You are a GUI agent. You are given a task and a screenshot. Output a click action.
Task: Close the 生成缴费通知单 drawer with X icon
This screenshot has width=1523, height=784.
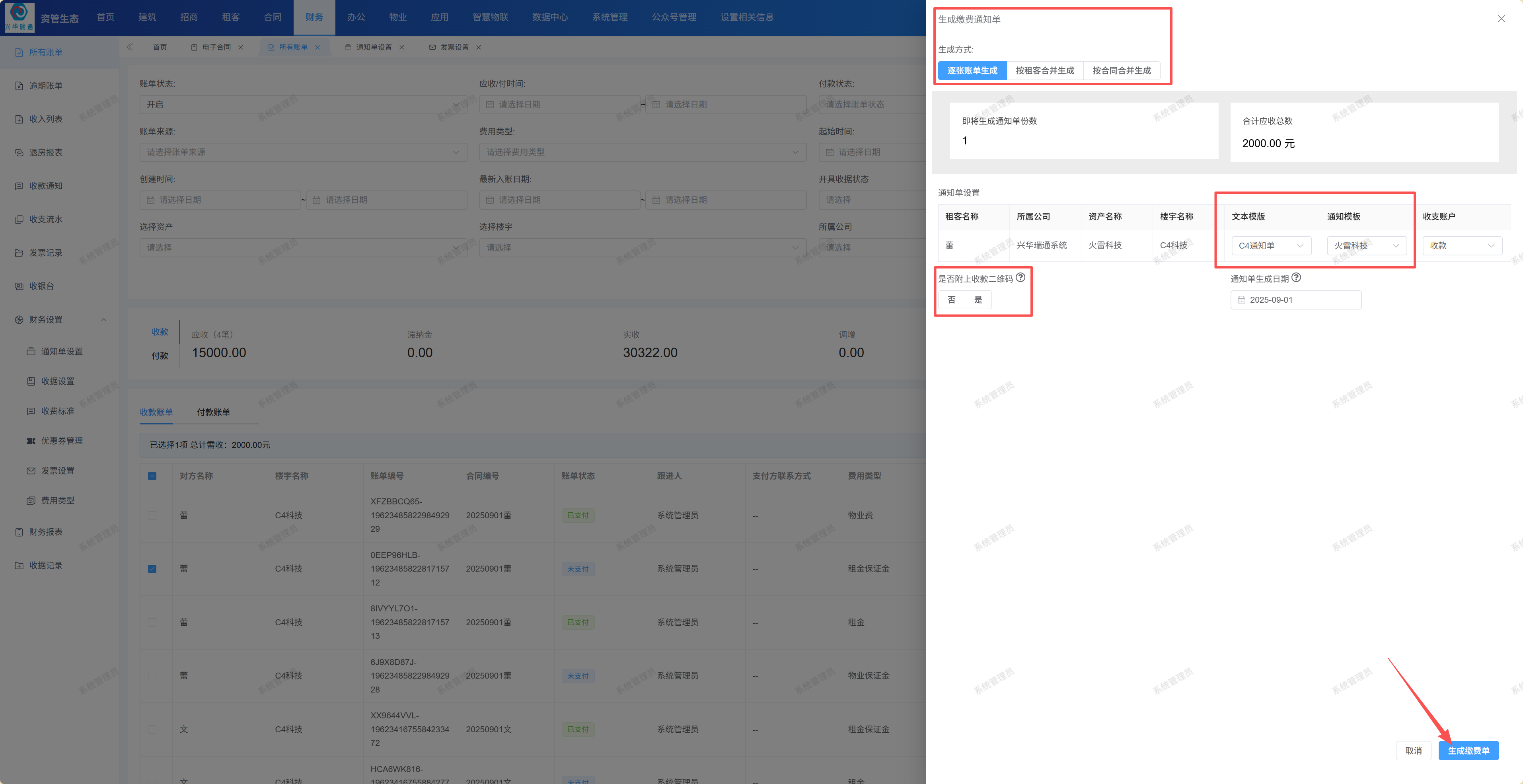(x=1501, y=19)
